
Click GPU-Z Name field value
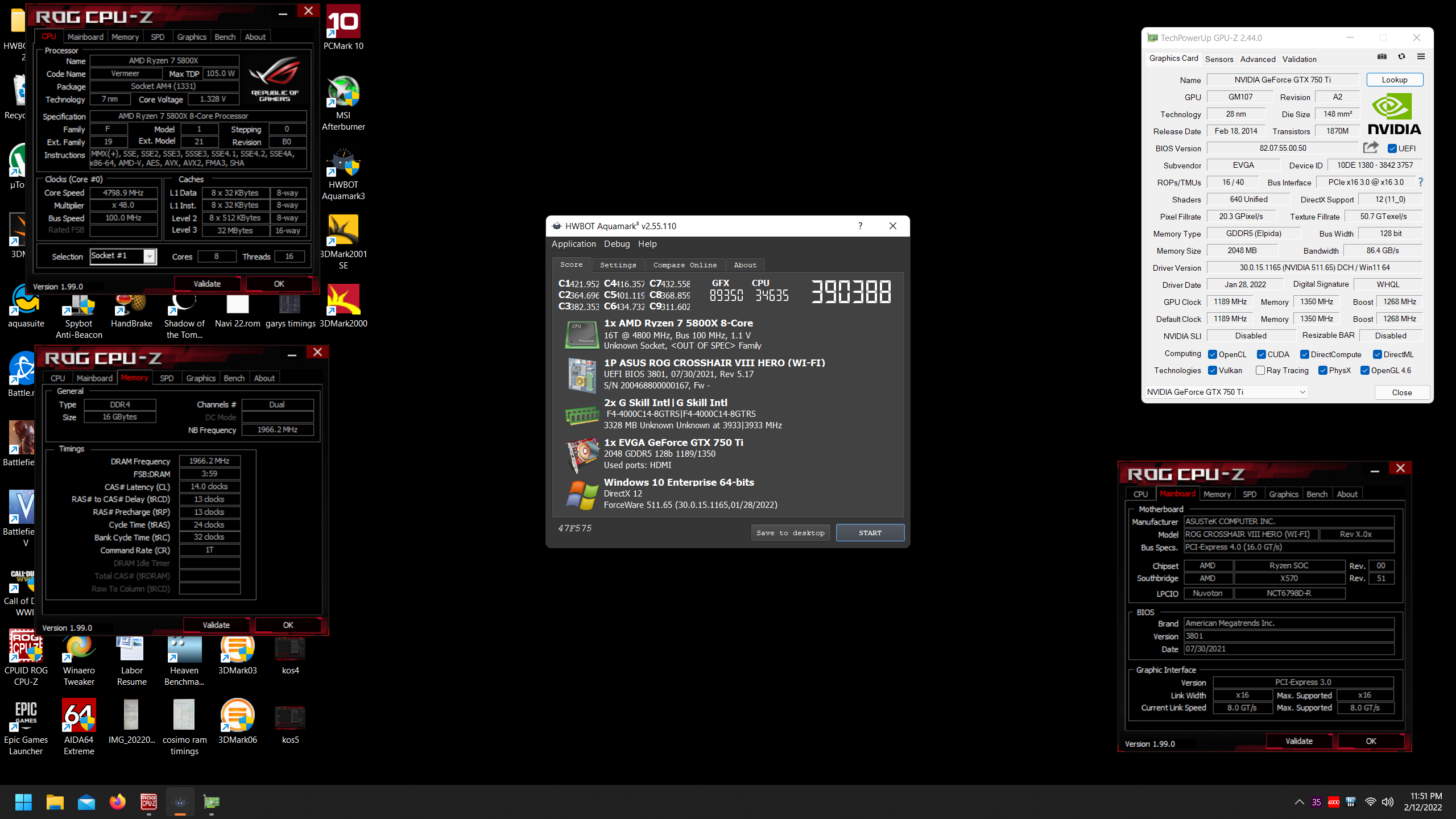click(1282, 80)
